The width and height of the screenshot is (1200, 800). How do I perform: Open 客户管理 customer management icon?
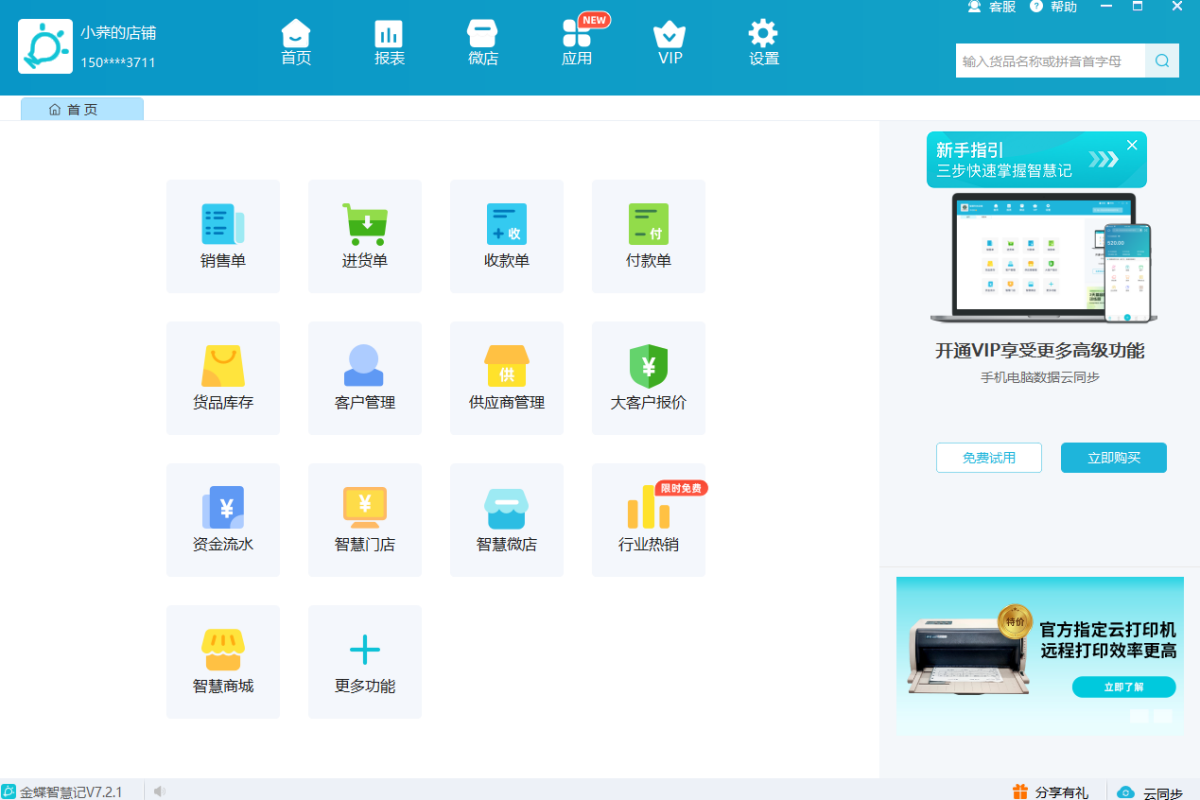point(365,368)
